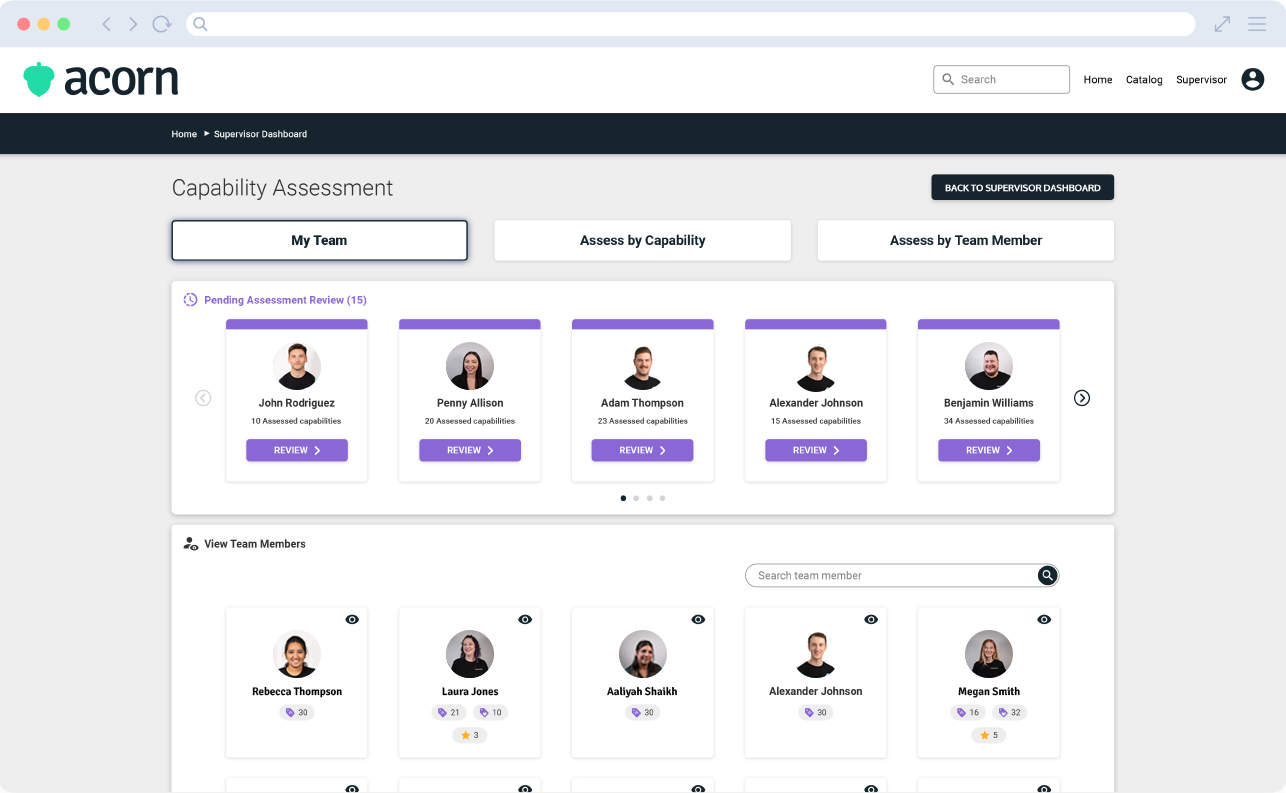Viewport: 1286px width, 793px height.
Task: Click the capability tag badge under Rebecca Thompson
Action: [296, 712]
